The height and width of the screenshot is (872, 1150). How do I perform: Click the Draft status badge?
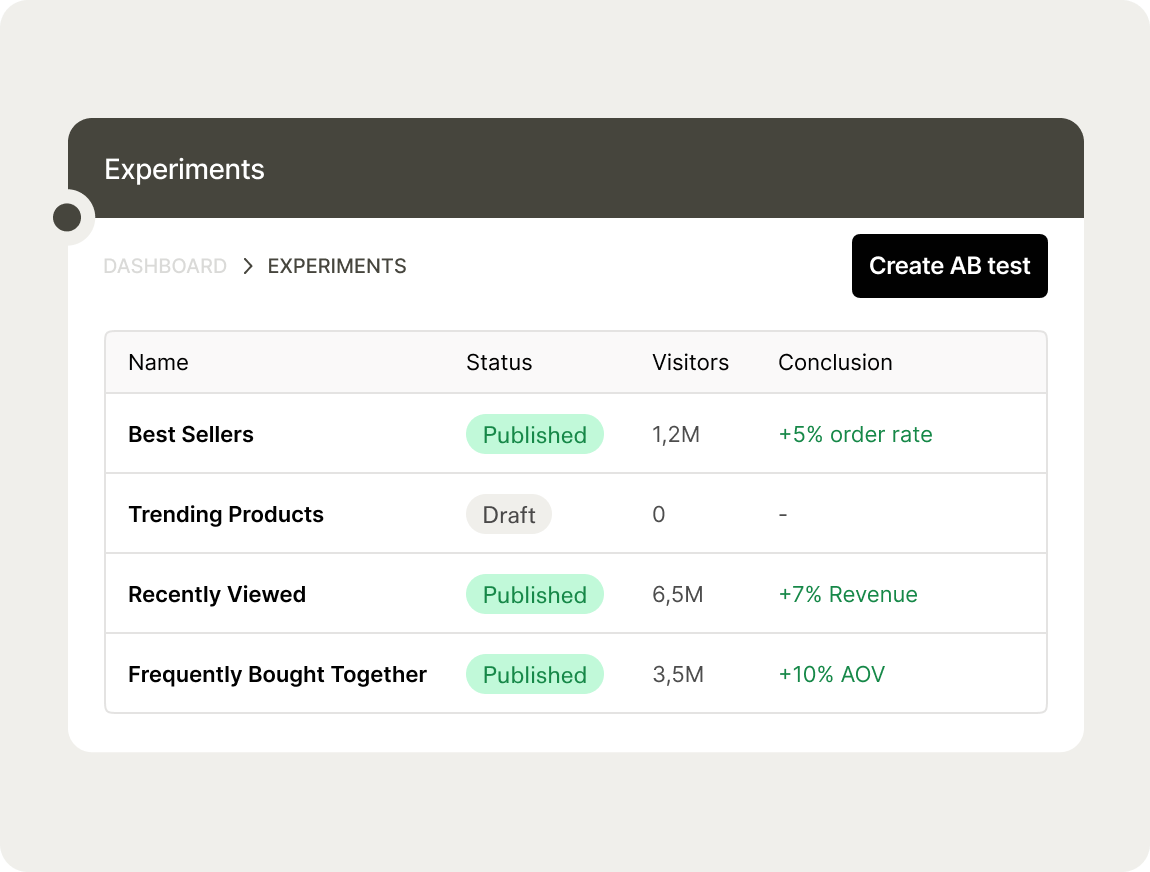coord(509,515)
